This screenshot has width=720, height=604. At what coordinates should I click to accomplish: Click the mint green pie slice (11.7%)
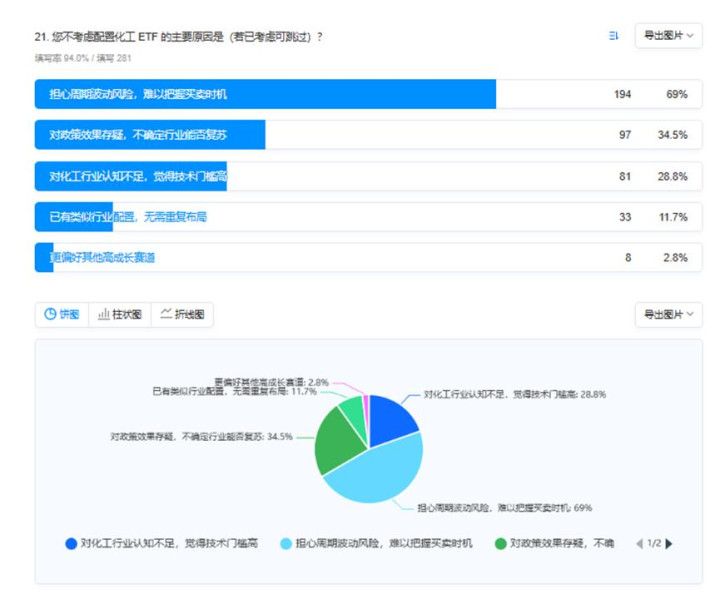tap(354, 412)
